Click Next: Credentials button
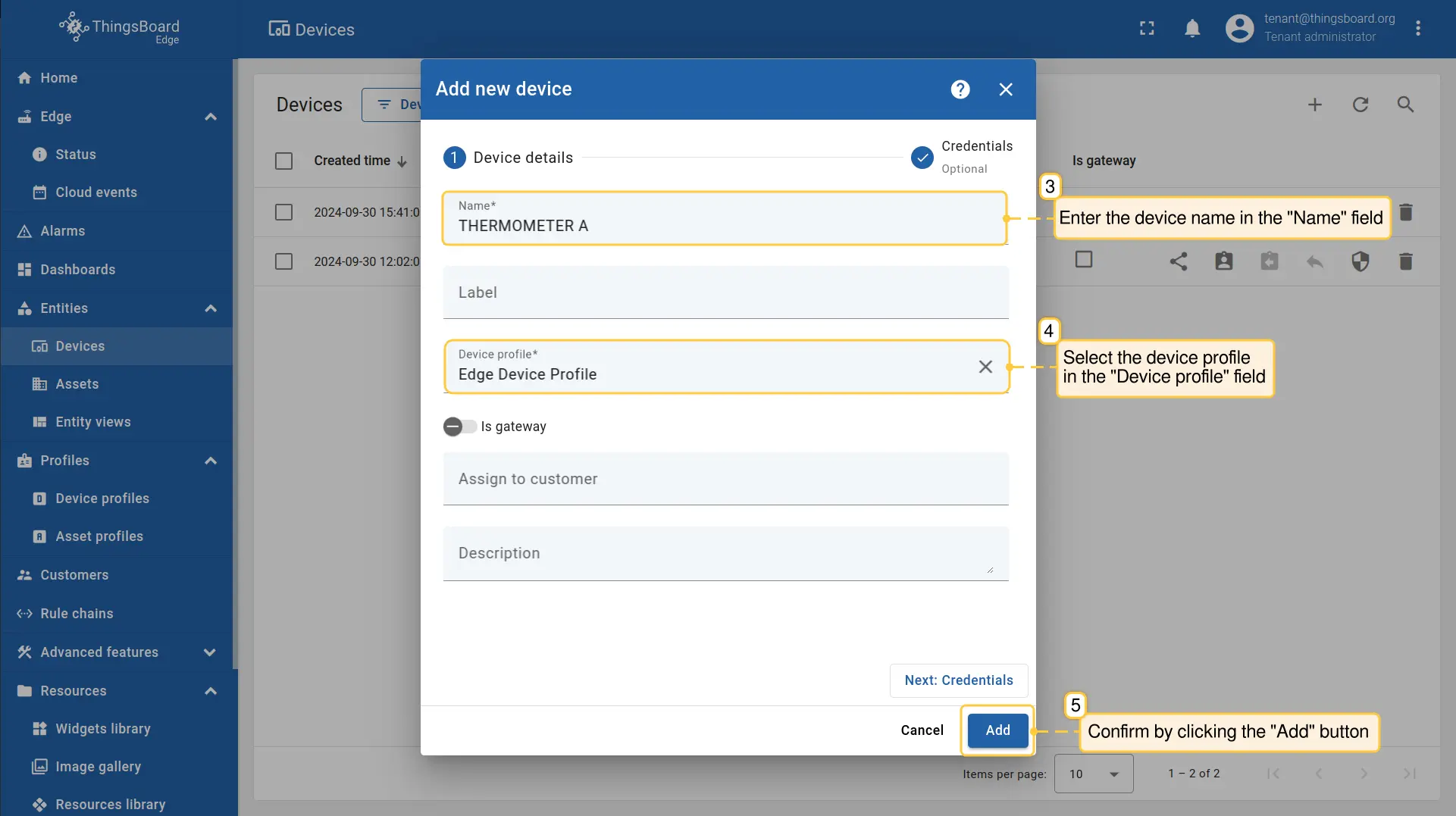 (x=958, y=680)
